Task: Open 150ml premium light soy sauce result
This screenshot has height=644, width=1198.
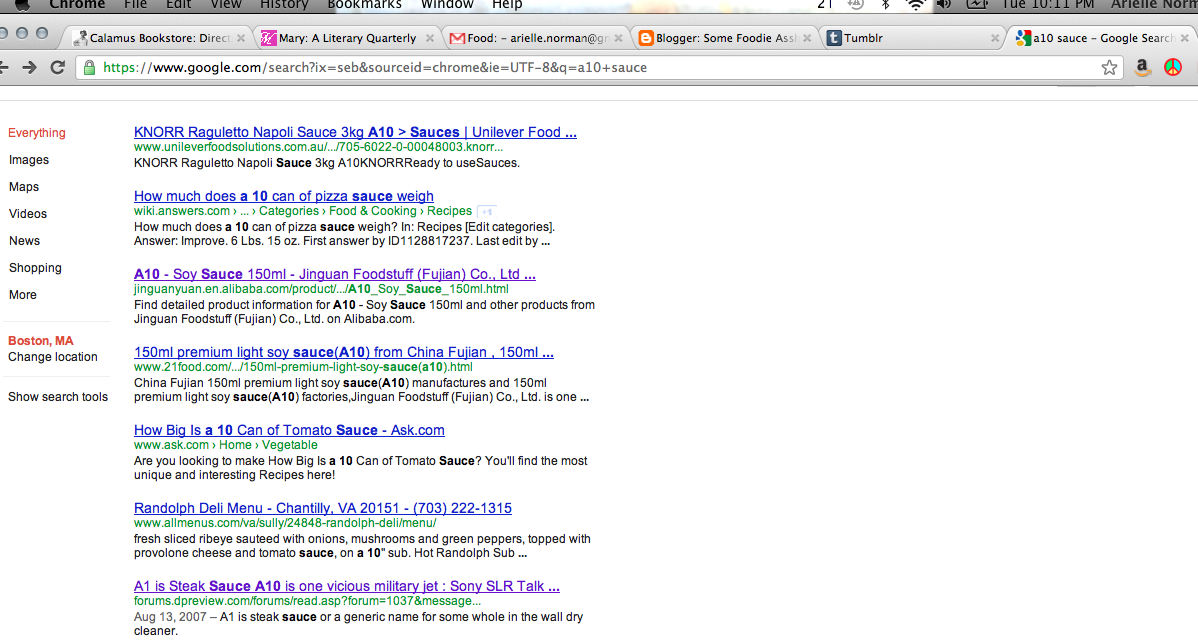Action: tap(344, 352)
